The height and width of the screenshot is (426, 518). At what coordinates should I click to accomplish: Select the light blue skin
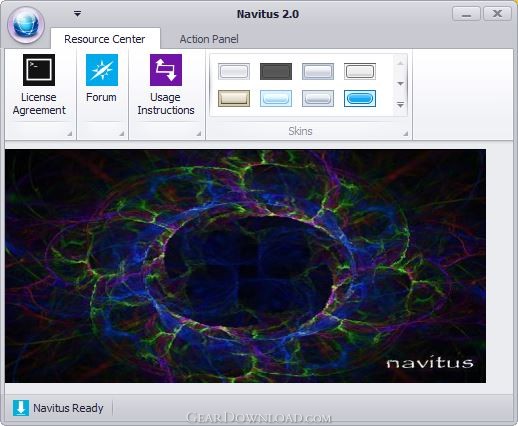click(276, 98)
